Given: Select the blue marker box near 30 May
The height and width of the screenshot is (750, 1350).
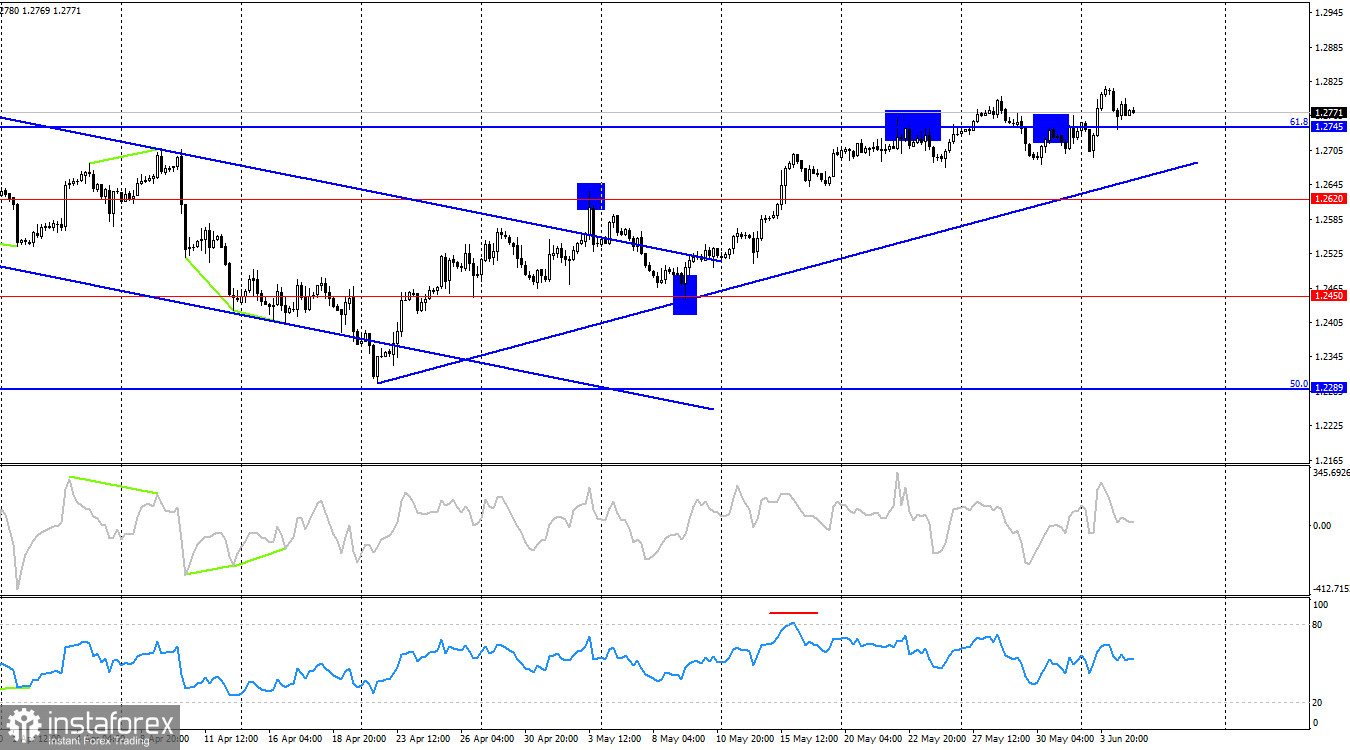Looking at the screenshot, I should coord(1051,128).
